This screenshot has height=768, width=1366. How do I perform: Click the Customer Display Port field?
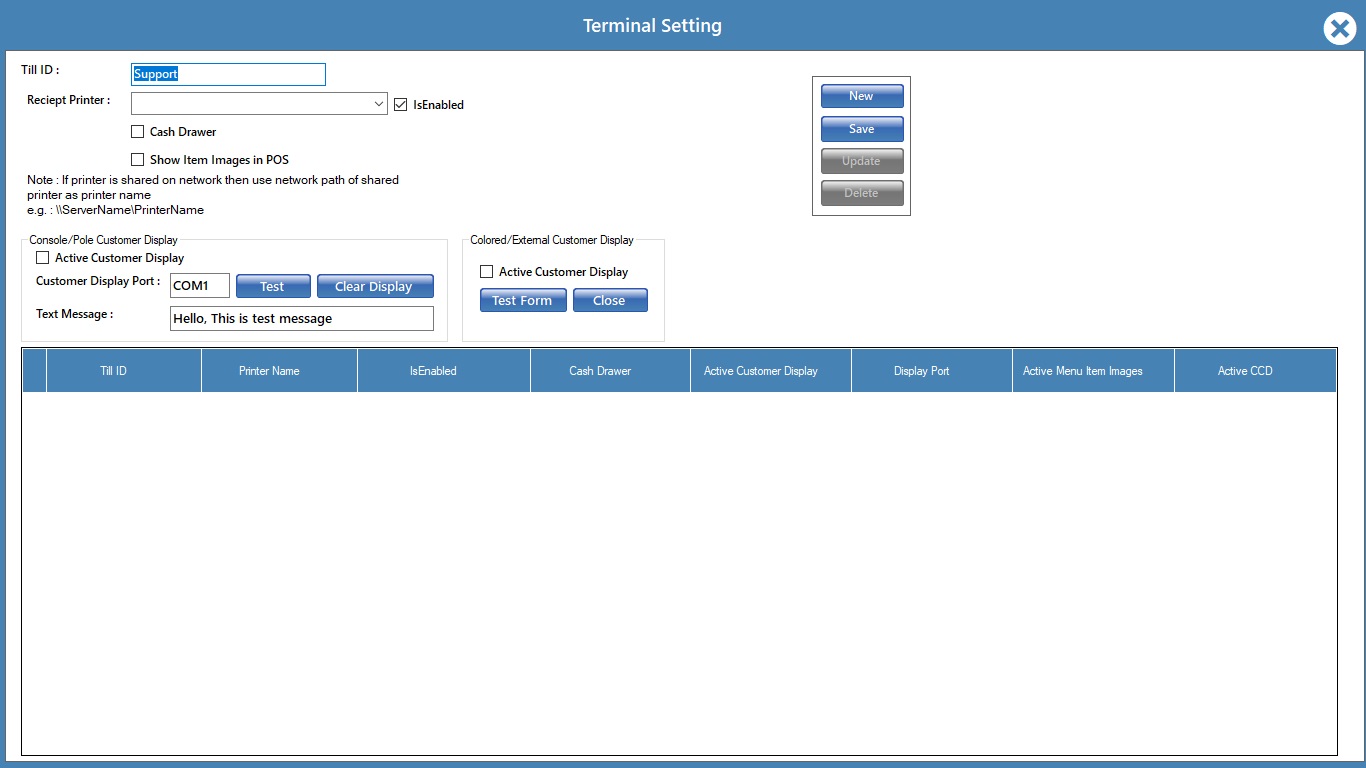pos(200,286)
